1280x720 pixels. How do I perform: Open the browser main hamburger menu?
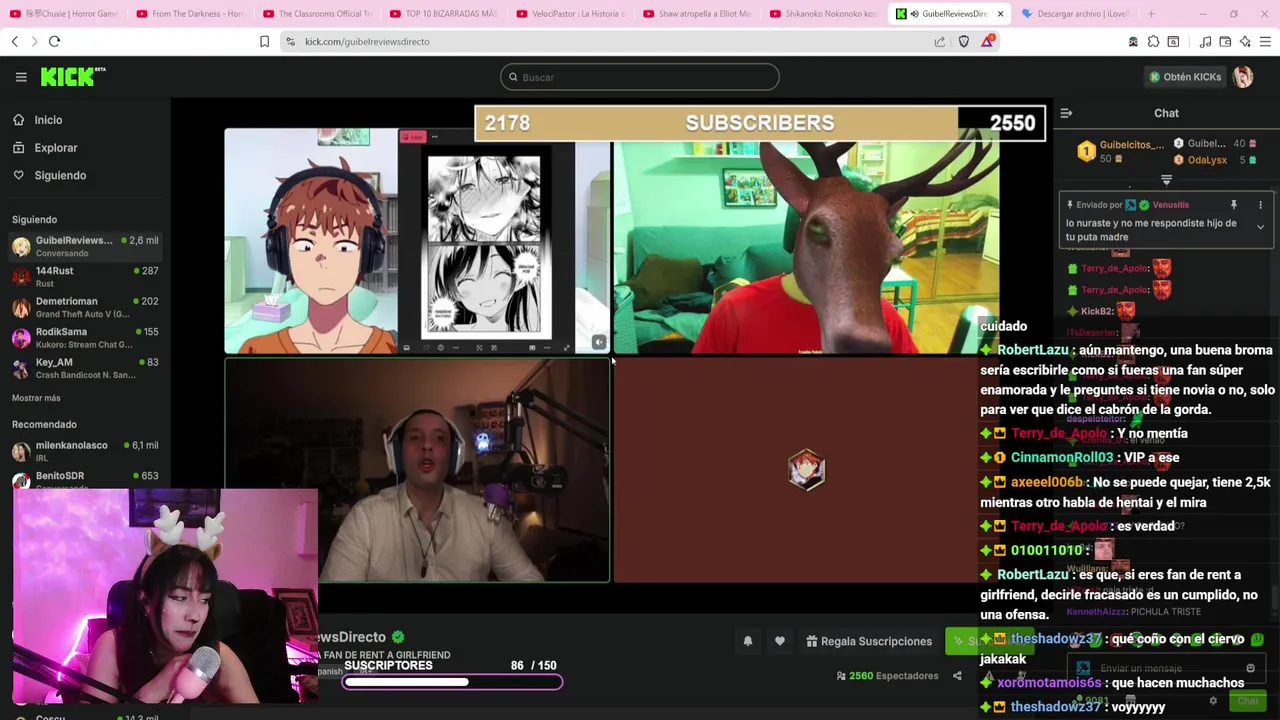tap(1265, 41)
